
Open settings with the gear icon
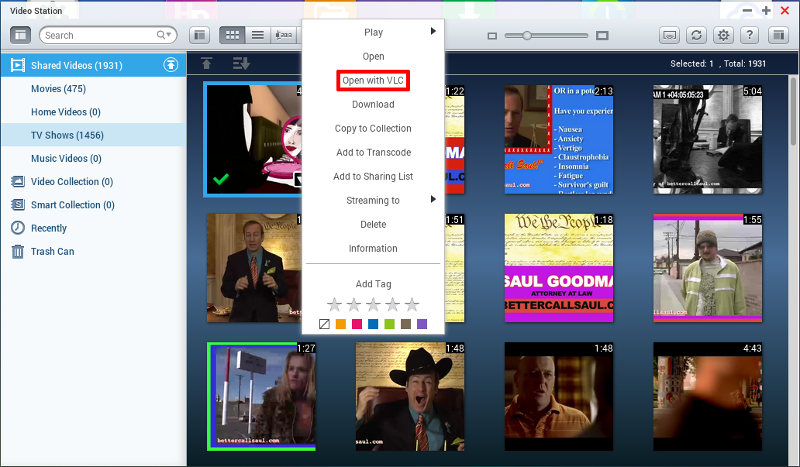[x=723, y=35]
